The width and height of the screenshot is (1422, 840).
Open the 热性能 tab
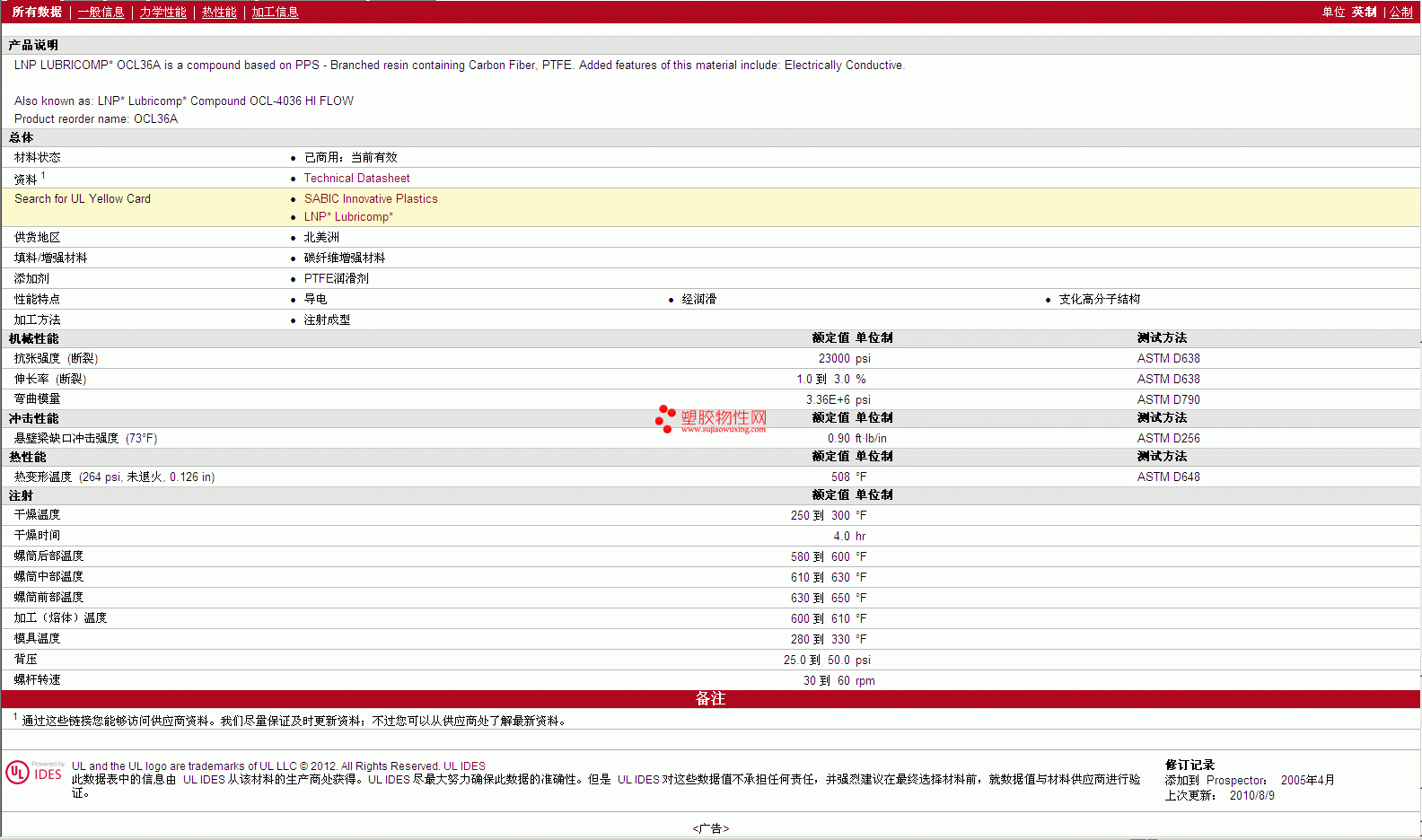click(x=219, y=12)
